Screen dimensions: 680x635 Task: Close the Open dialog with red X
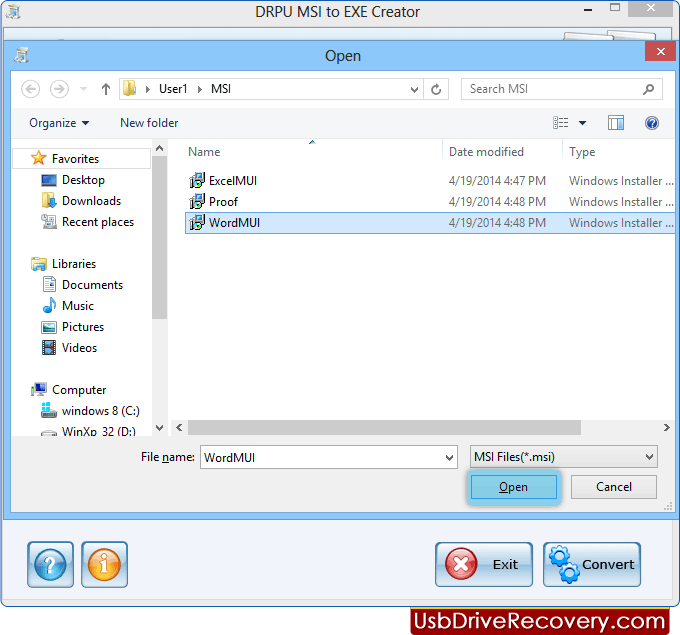pos(660,52)
